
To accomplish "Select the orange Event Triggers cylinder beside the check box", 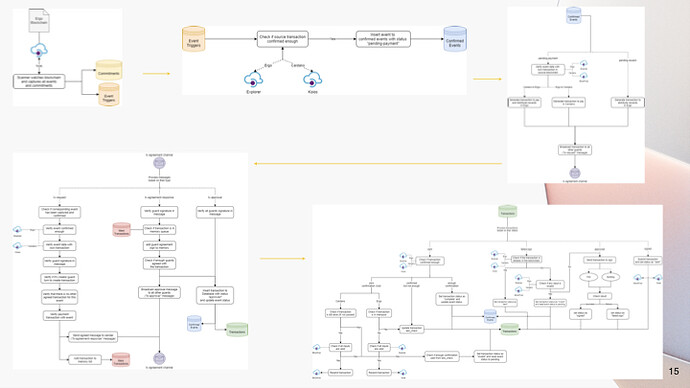I will pos(193,39).
